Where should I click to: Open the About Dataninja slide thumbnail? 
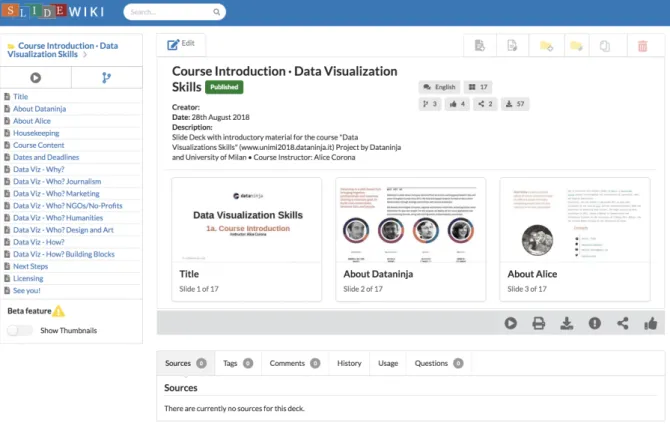(x=411, y=239)
